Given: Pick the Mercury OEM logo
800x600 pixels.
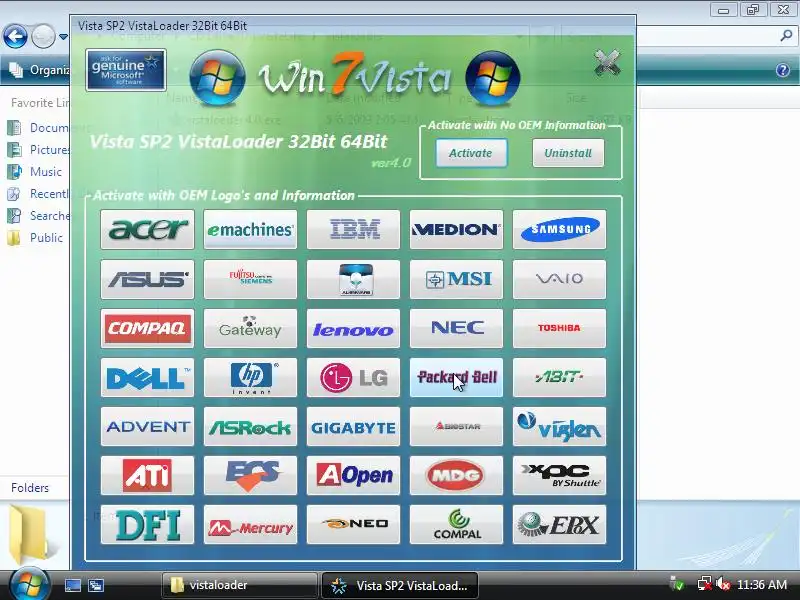Looking at the screenshot, I should coord(250,525).
